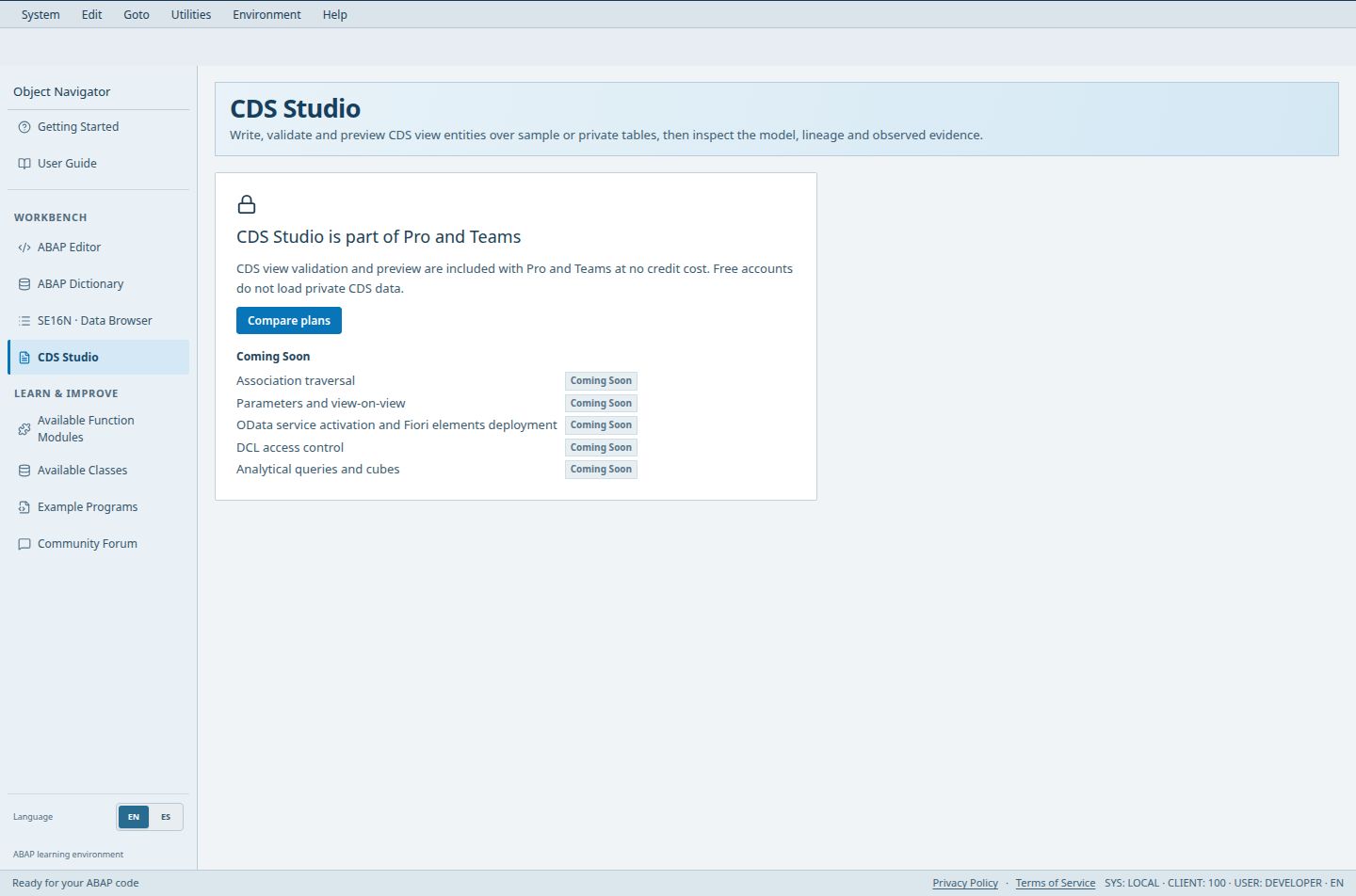Click the Available Classes database icon

[x=24, y=471]
